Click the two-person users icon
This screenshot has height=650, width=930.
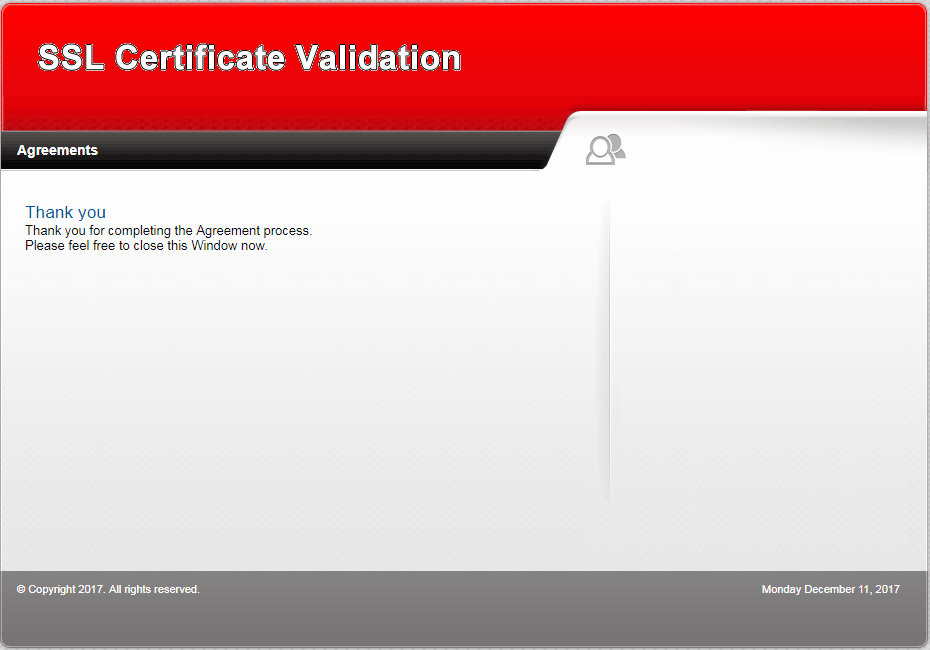(x=605, y=149)
